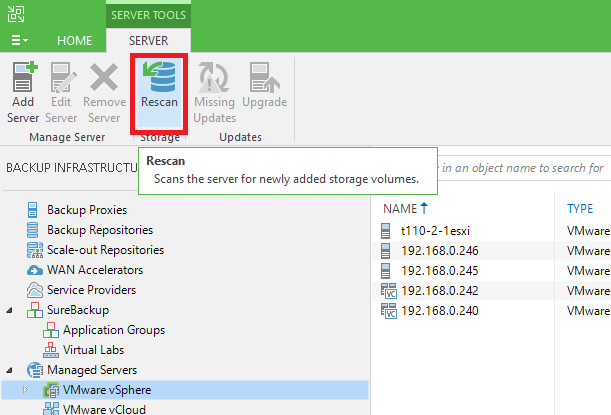
Task: Sort by the NAME column header
Action: (400, 209)
